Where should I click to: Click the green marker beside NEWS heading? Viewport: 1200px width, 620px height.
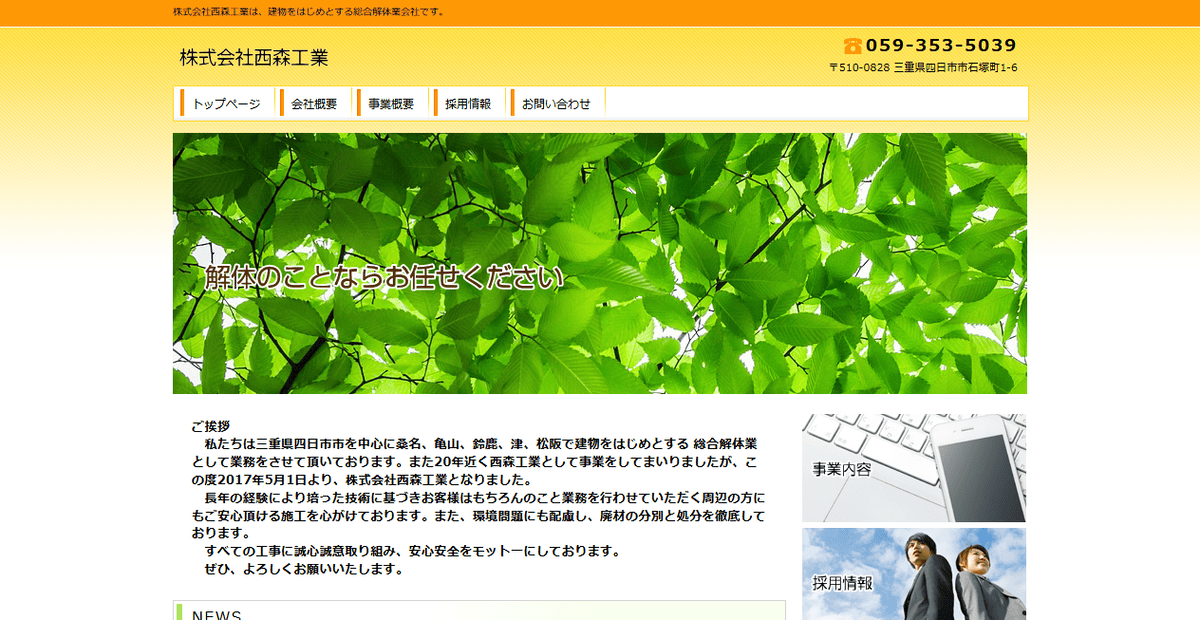tap(179, 612)
